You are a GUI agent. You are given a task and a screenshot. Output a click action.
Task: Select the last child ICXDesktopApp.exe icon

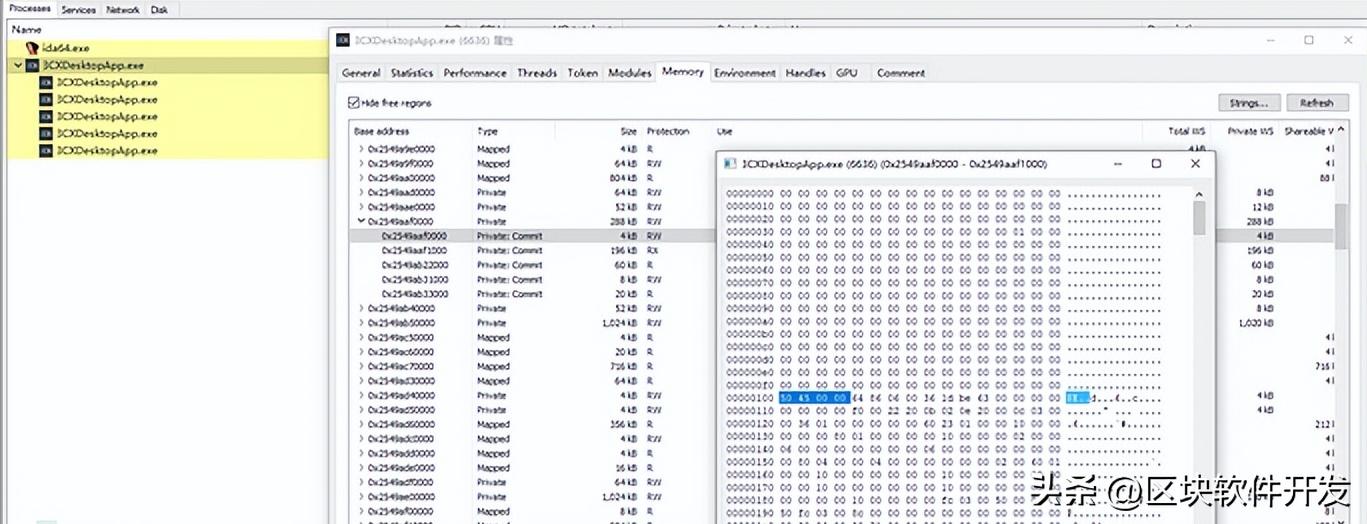46,150
